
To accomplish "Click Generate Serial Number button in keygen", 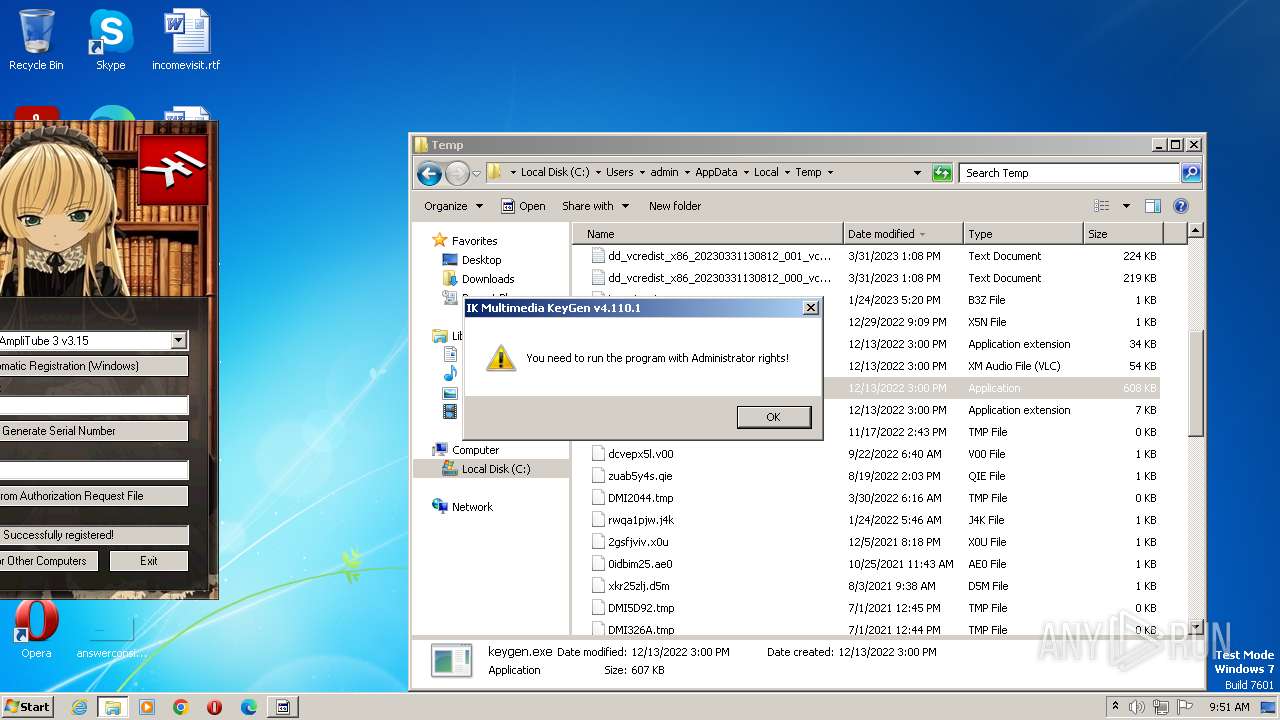I will click(94, 431).
